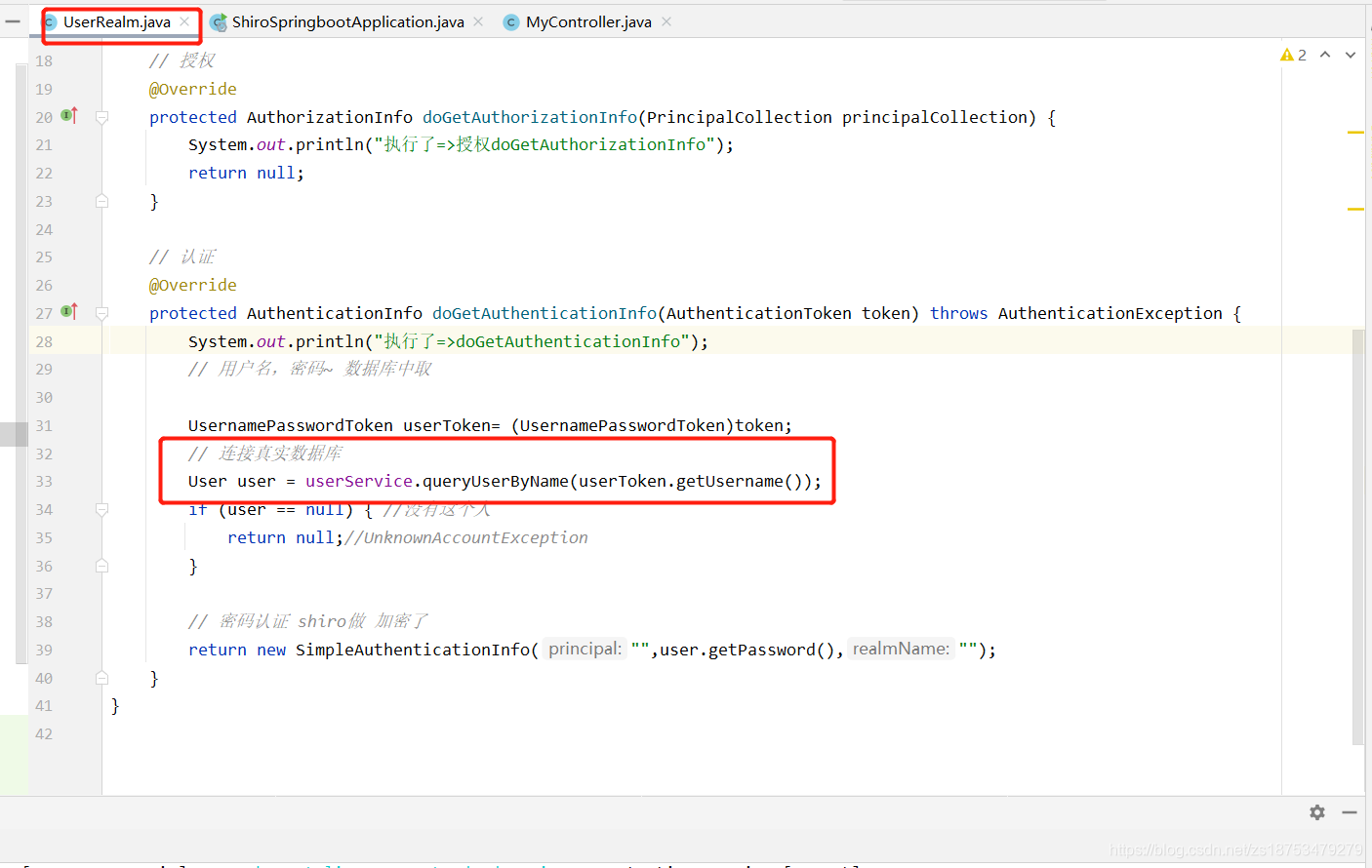This screenshot has height=868, width=1372.
Task: Click the upper yellow warning stripe mark
Action: [x=1355, y=132]
